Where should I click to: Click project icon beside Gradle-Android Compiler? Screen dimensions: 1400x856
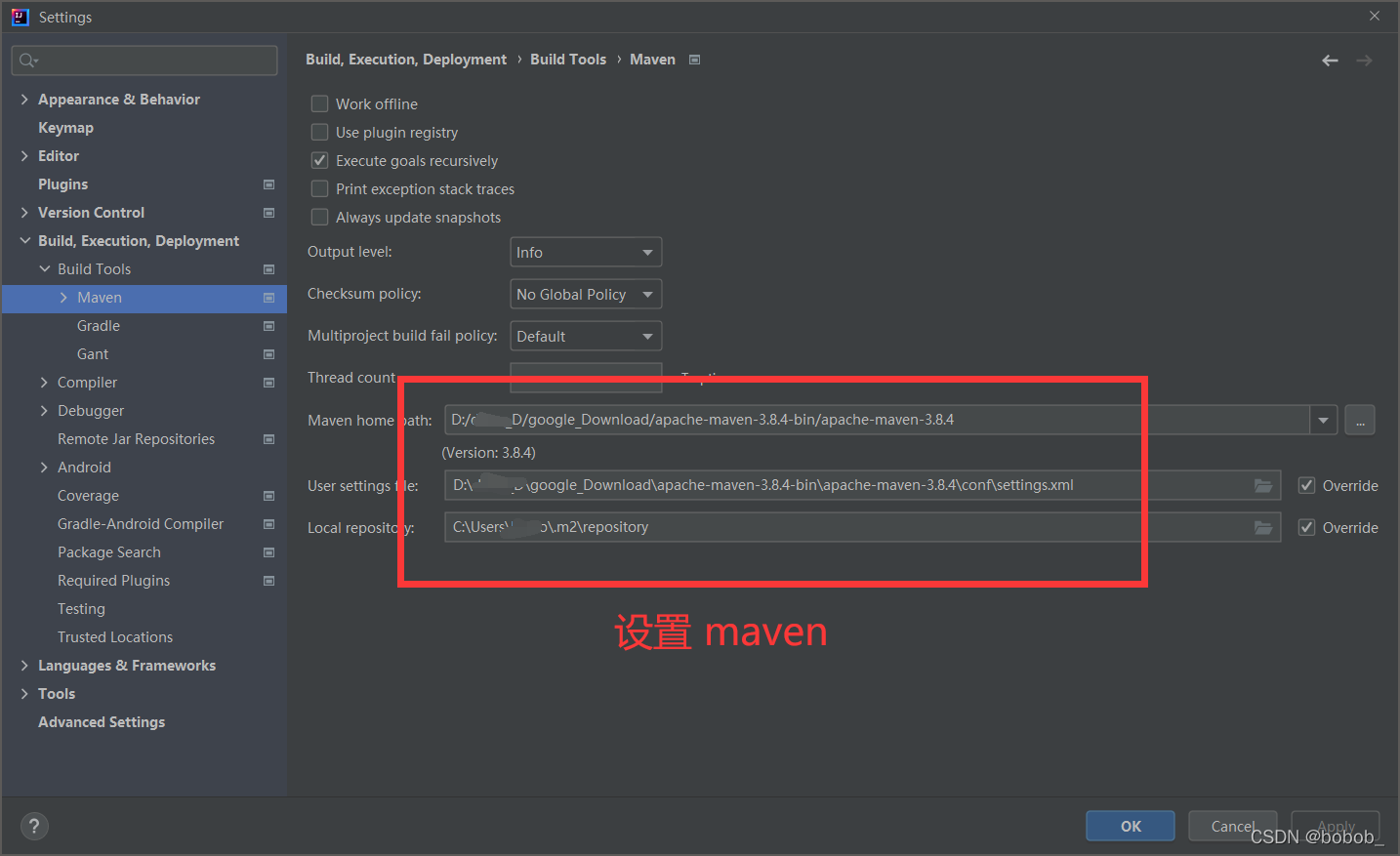tap(269, 524)
